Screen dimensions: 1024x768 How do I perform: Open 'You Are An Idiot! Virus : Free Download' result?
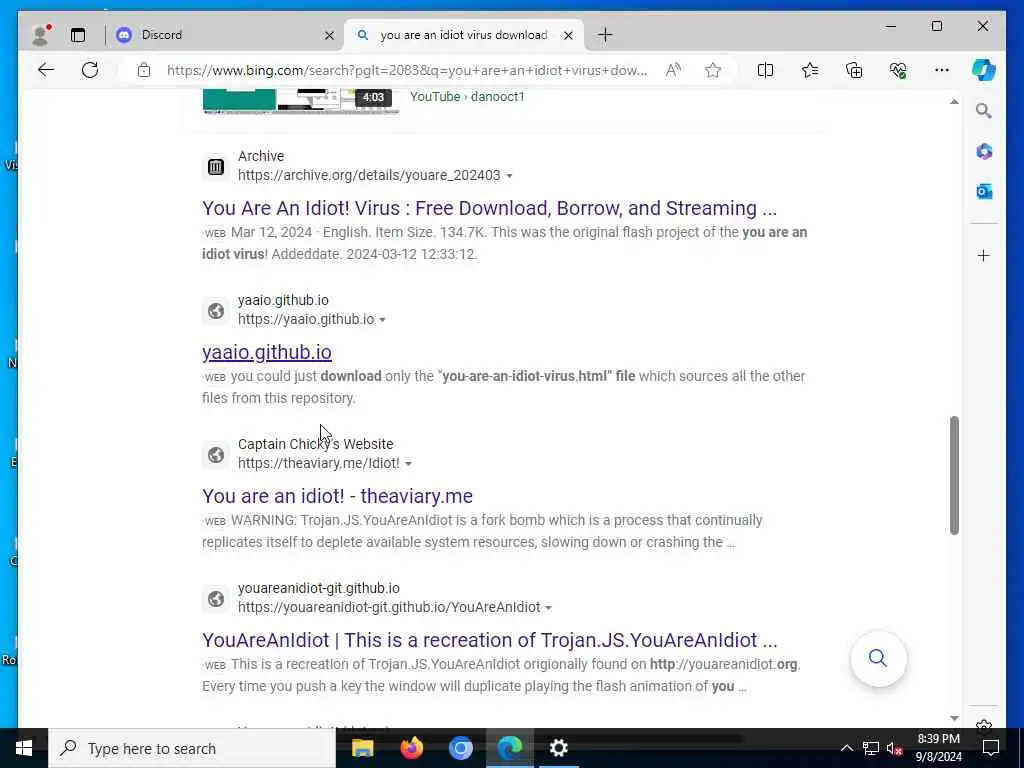[490, 208]
